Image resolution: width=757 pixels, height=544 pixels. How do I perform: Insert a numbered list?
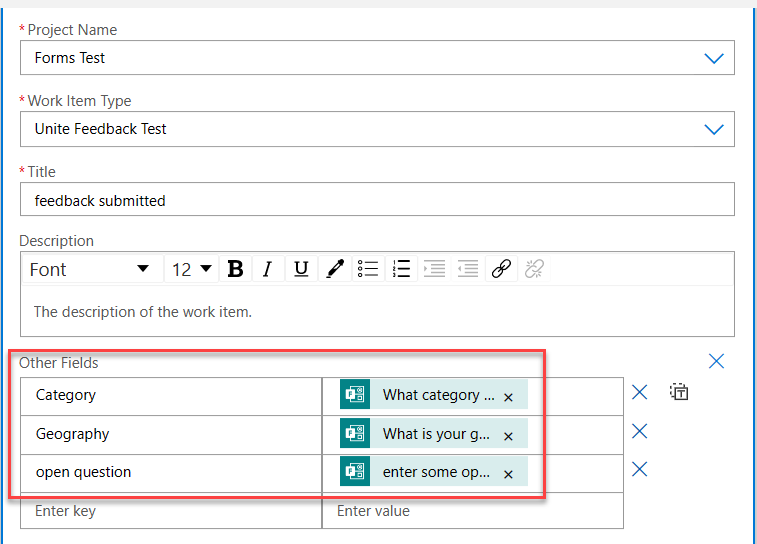pos(401,269)
